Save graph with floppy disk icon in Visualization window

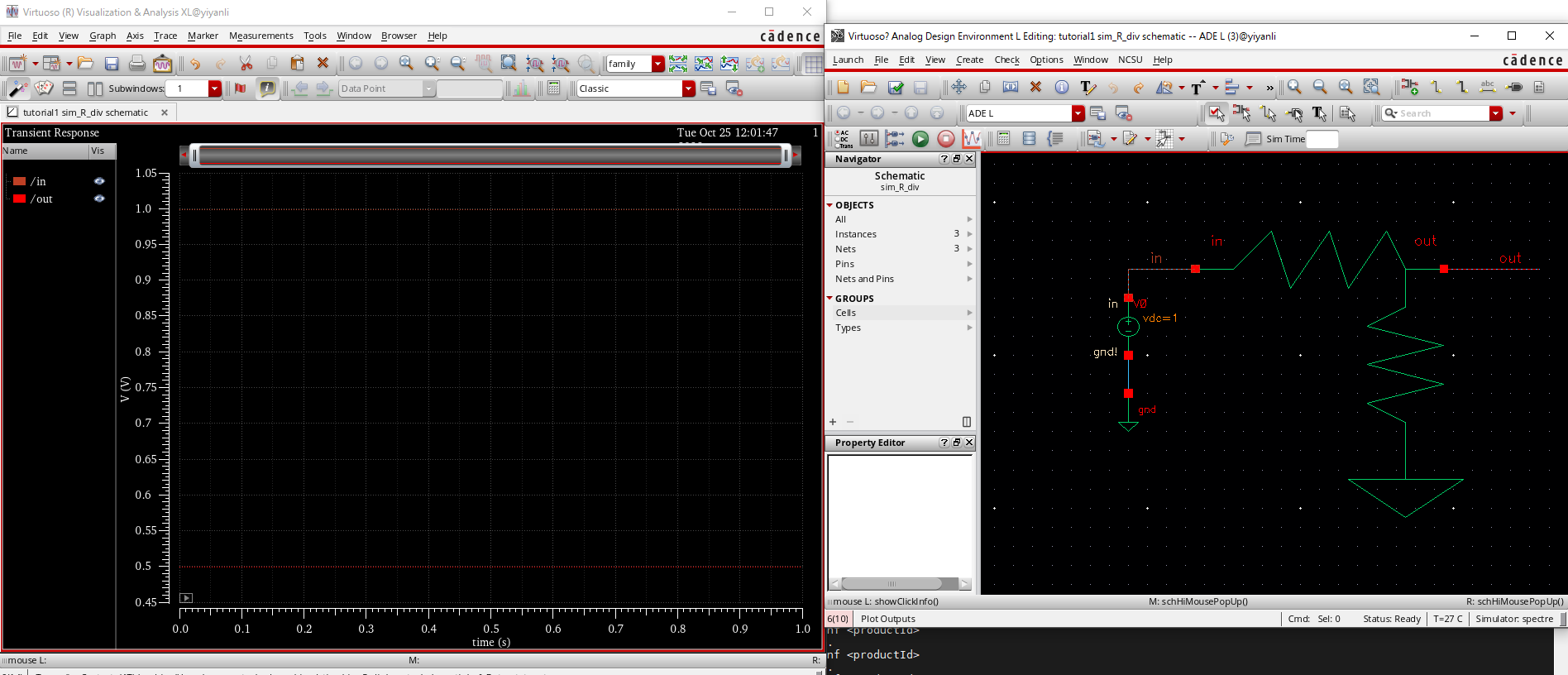pos(112,63)
